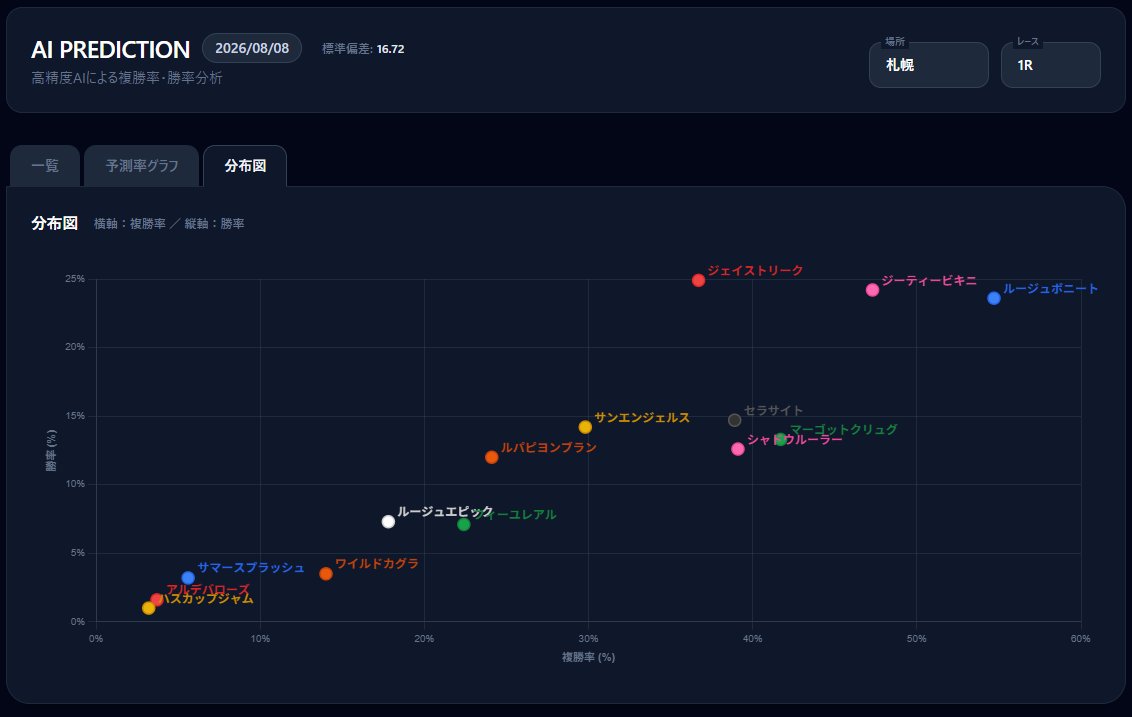The height and width of the screenshot is (717, 1132).
Task: Click the orange ワイルドカグラ data point
Action: (326, 573)
